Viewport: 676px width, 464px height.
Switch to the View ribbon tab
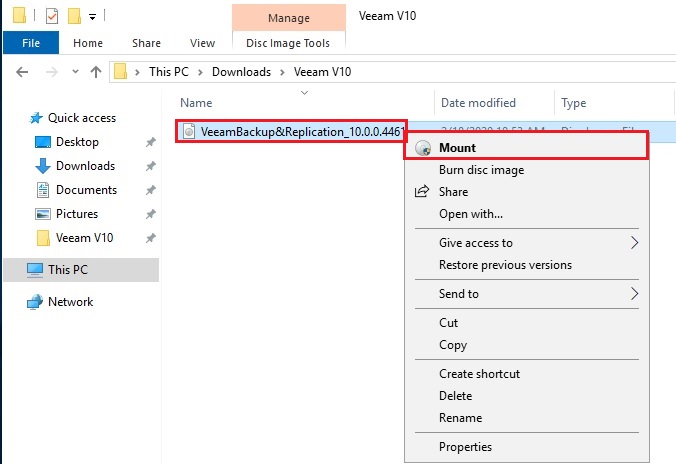click(202, 43)
